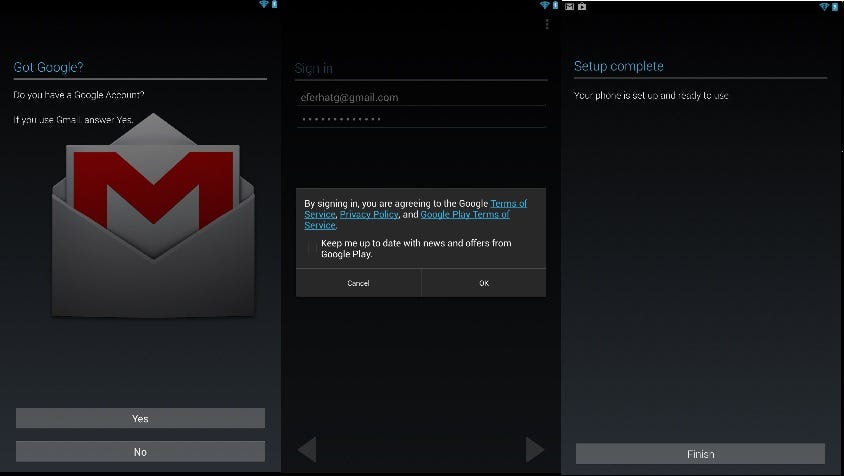This screenshot has width=844, height=476.
Task: Tap No on Got Google screen
Action: coord(140,452)
